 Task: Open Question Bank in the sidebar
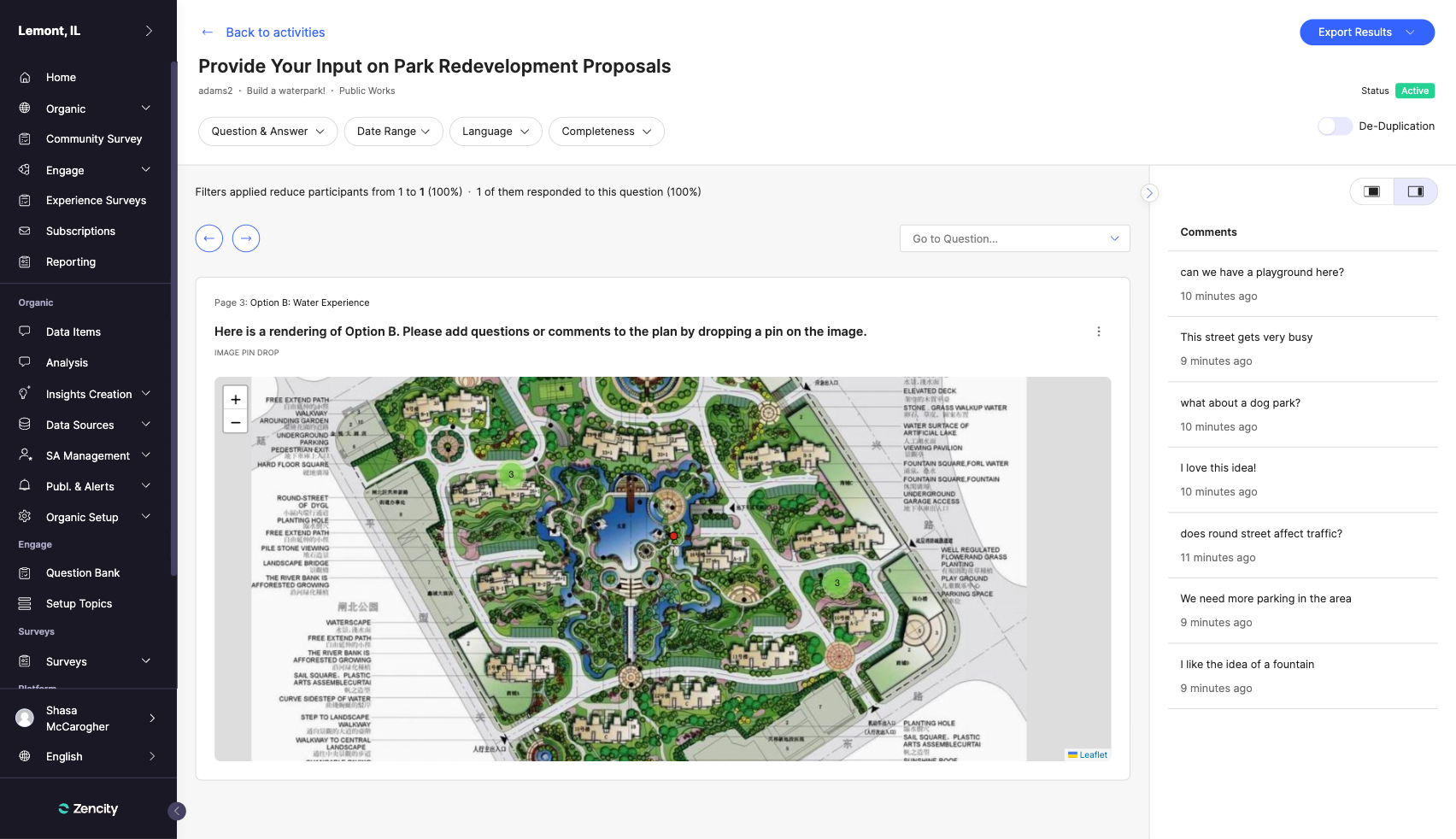[83, 573]
